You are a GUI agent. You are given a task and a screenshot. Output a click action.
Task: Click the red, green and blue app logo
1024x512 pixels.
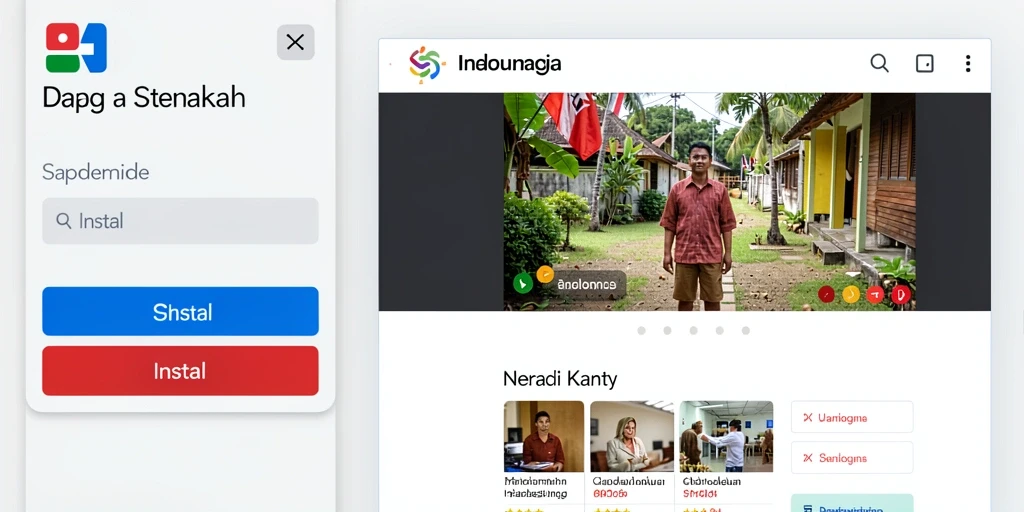click(76, 48)
